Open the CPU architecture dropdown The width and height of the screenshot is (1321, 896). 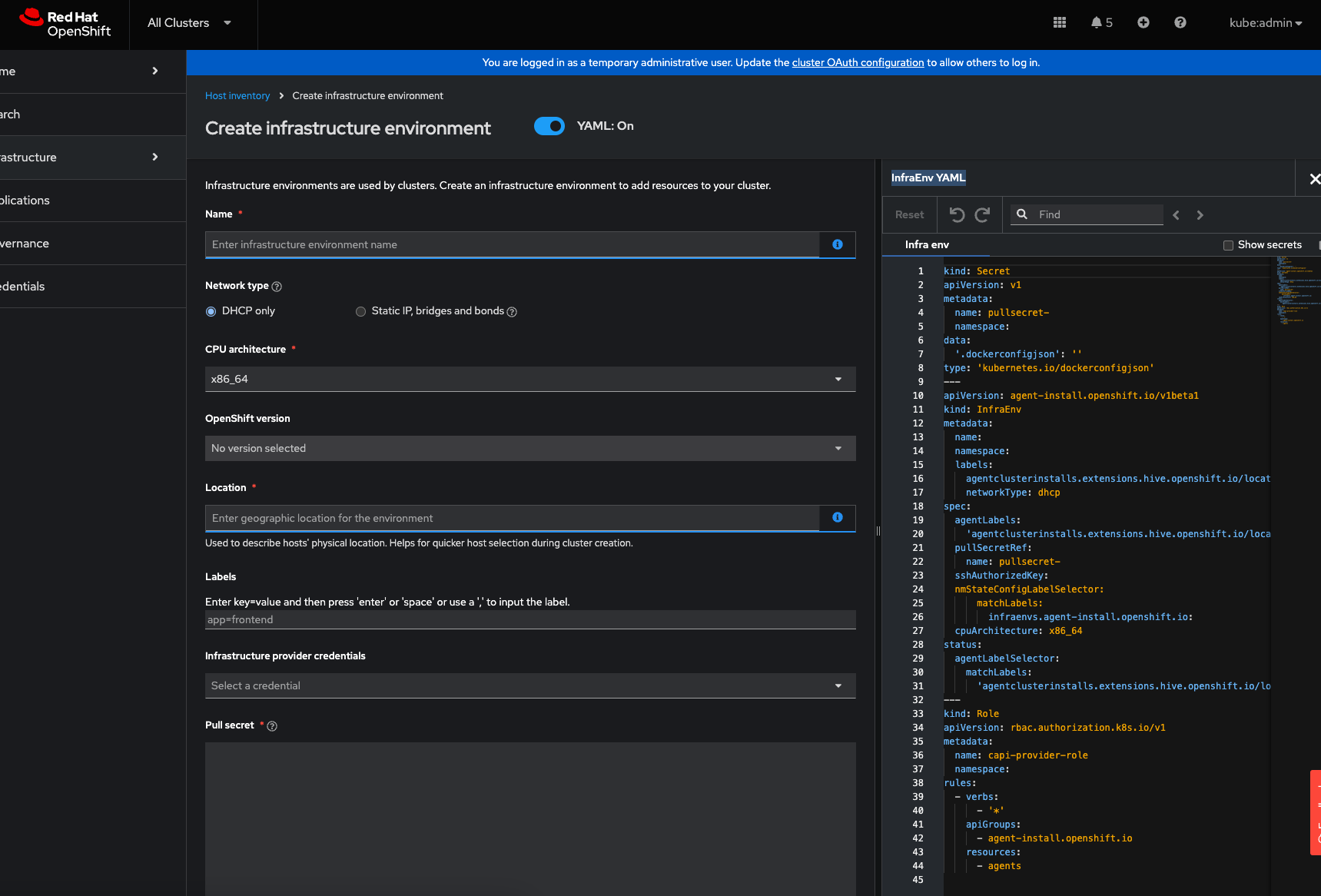coord(530,379)
